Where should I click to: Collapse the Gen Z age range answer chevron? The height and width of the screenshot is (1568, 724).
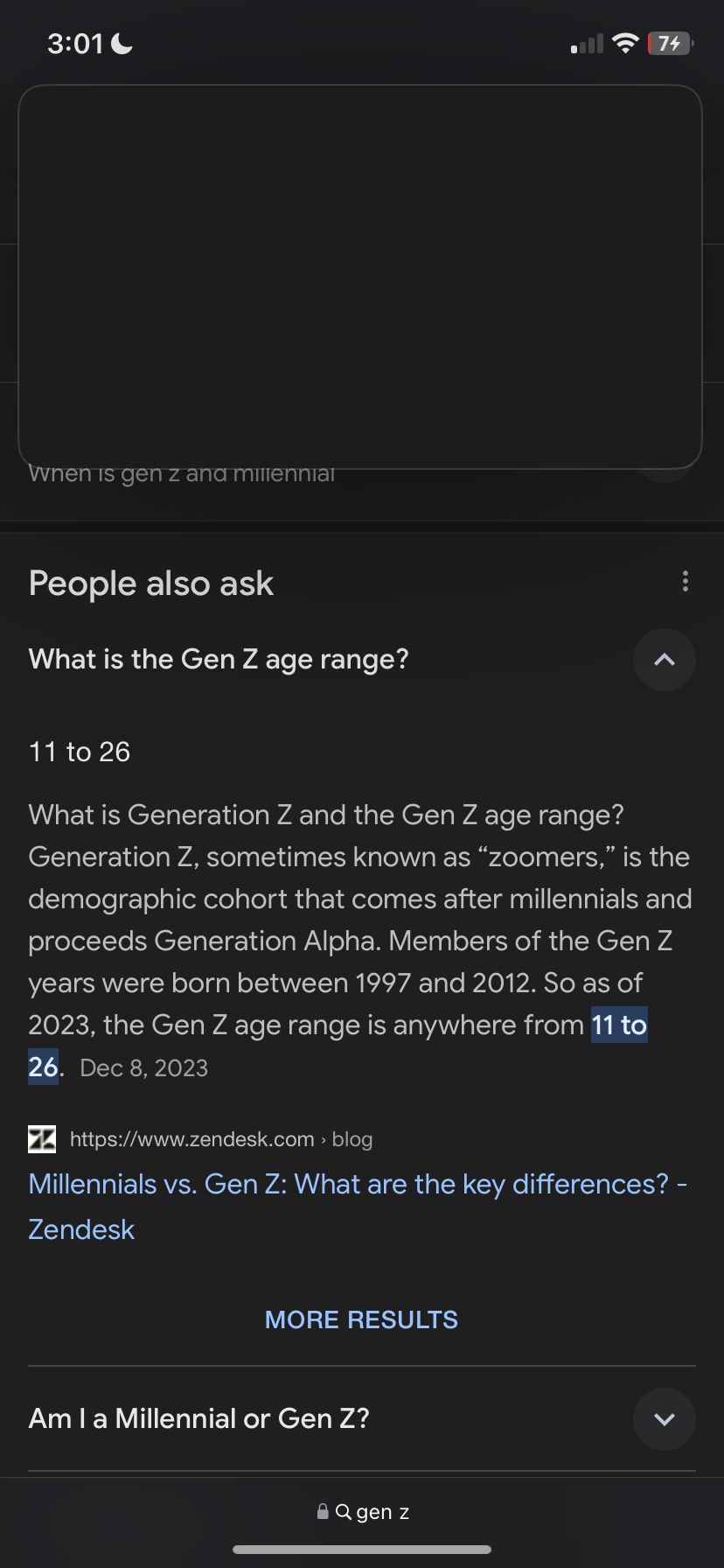[x=664, y=660]
